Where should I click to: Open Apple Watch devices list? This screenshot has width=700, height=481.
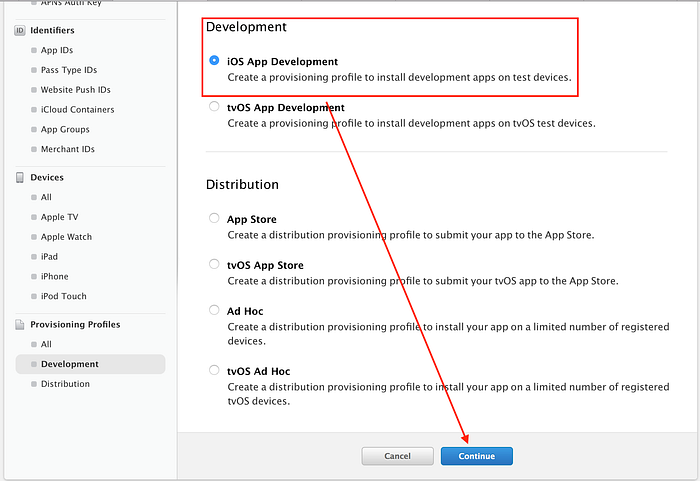click(66, 237)
